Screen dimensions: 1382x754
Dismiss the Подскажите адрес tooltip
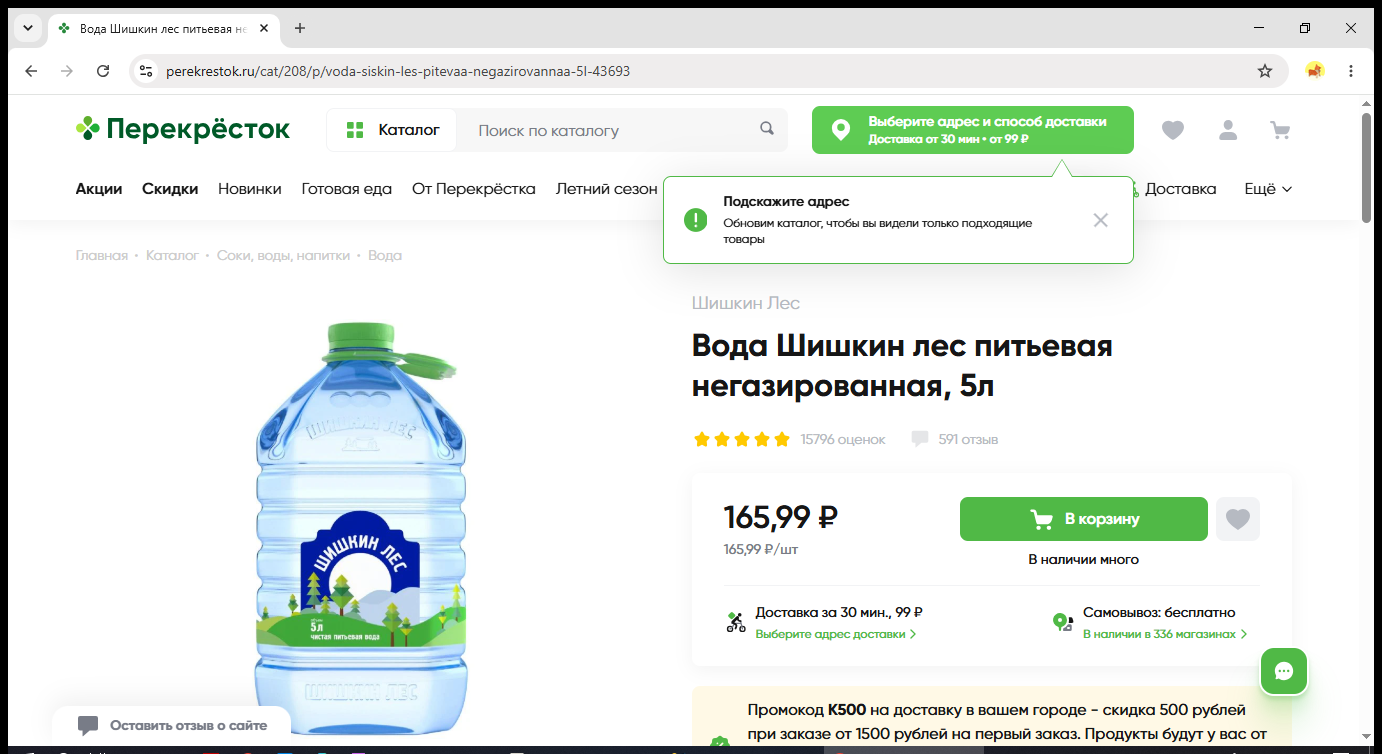[x=1101, y=220]
